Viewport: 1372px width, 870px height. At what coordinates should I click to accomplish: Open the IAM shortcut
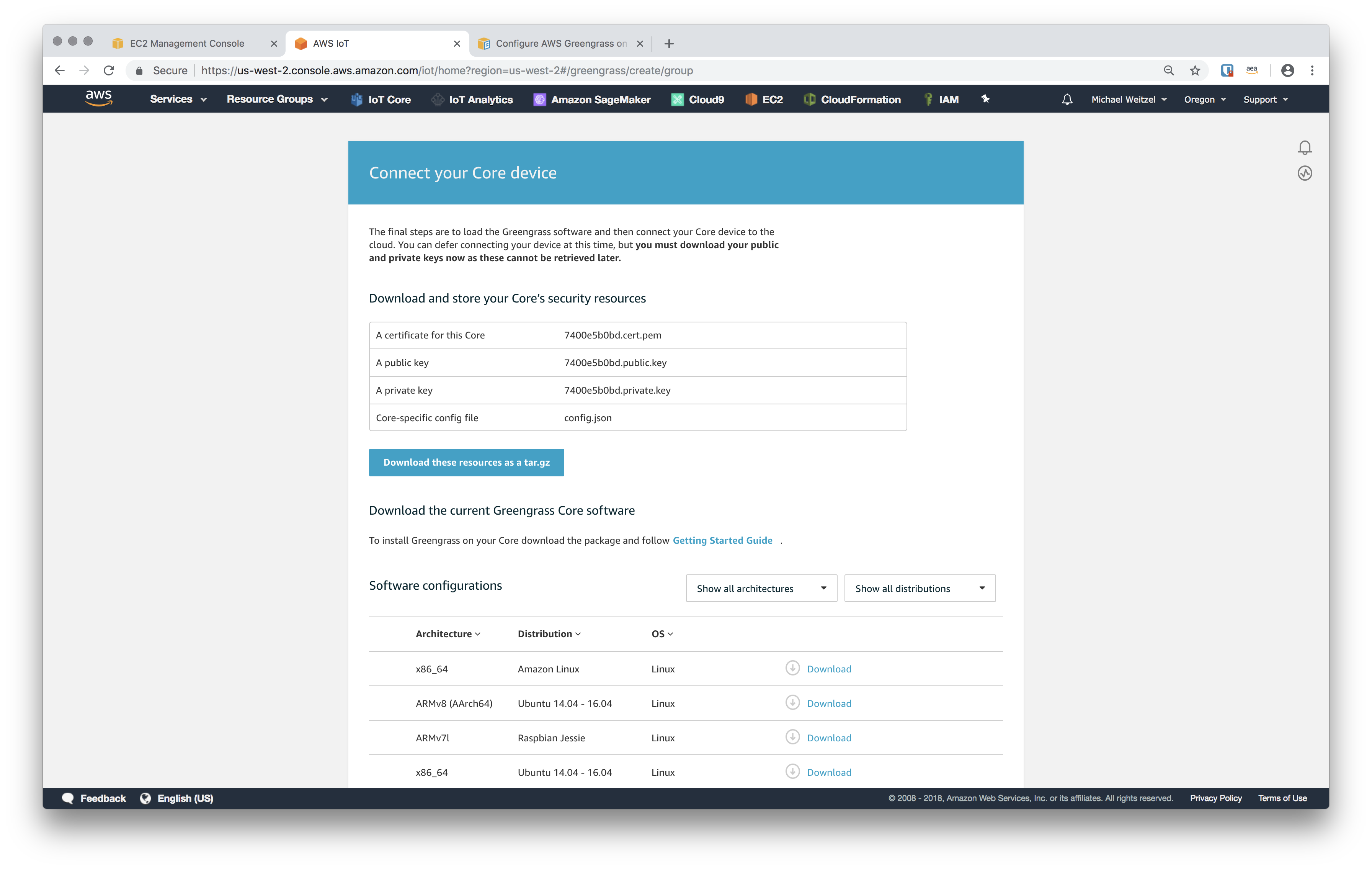coord(941,99)
